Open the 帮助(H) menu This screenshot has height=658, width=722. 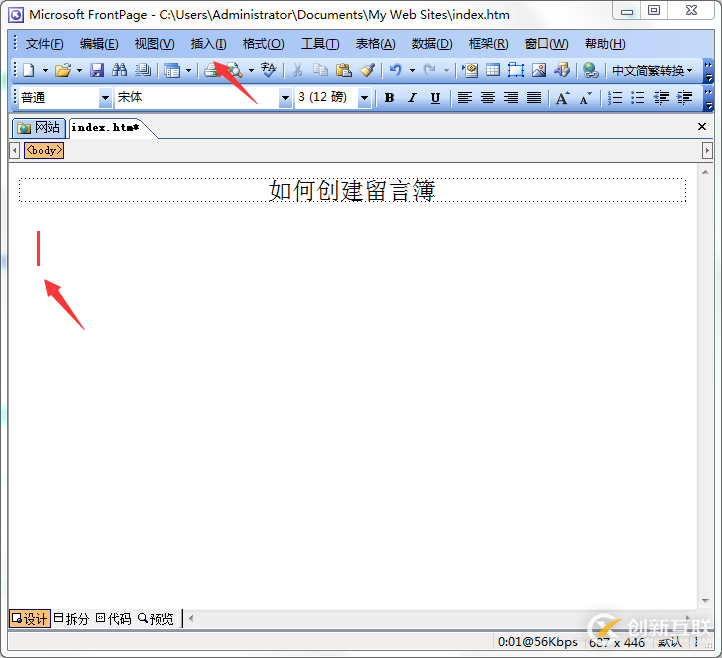[606, 44]
